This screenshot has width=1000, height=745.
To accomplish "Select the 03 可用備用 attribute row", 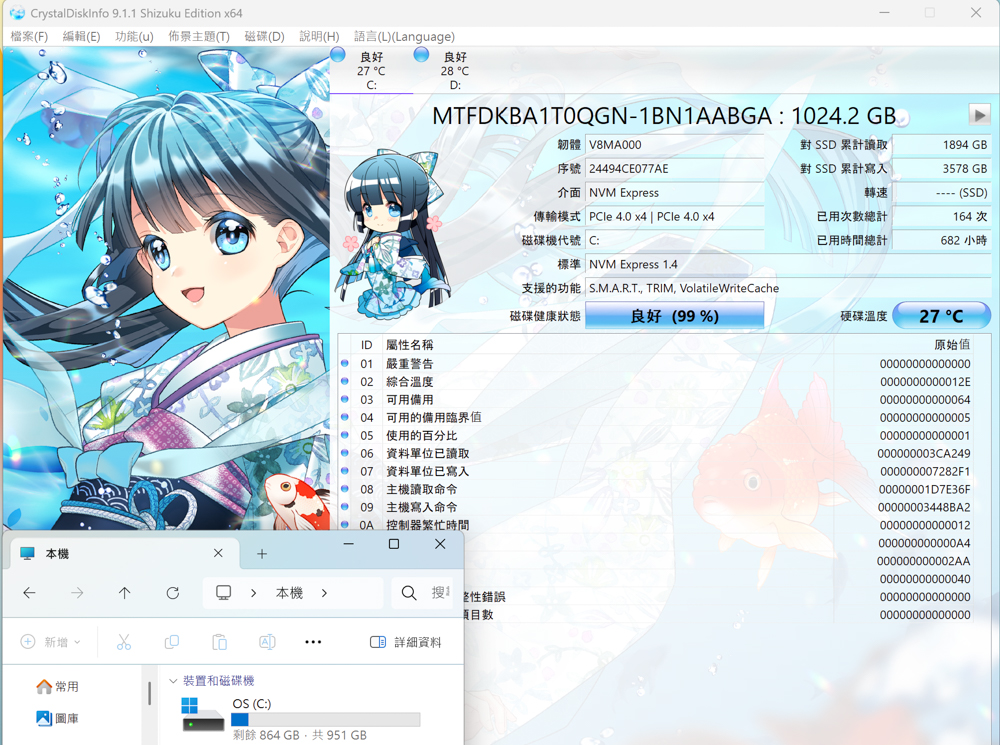I will coord(656,399).
